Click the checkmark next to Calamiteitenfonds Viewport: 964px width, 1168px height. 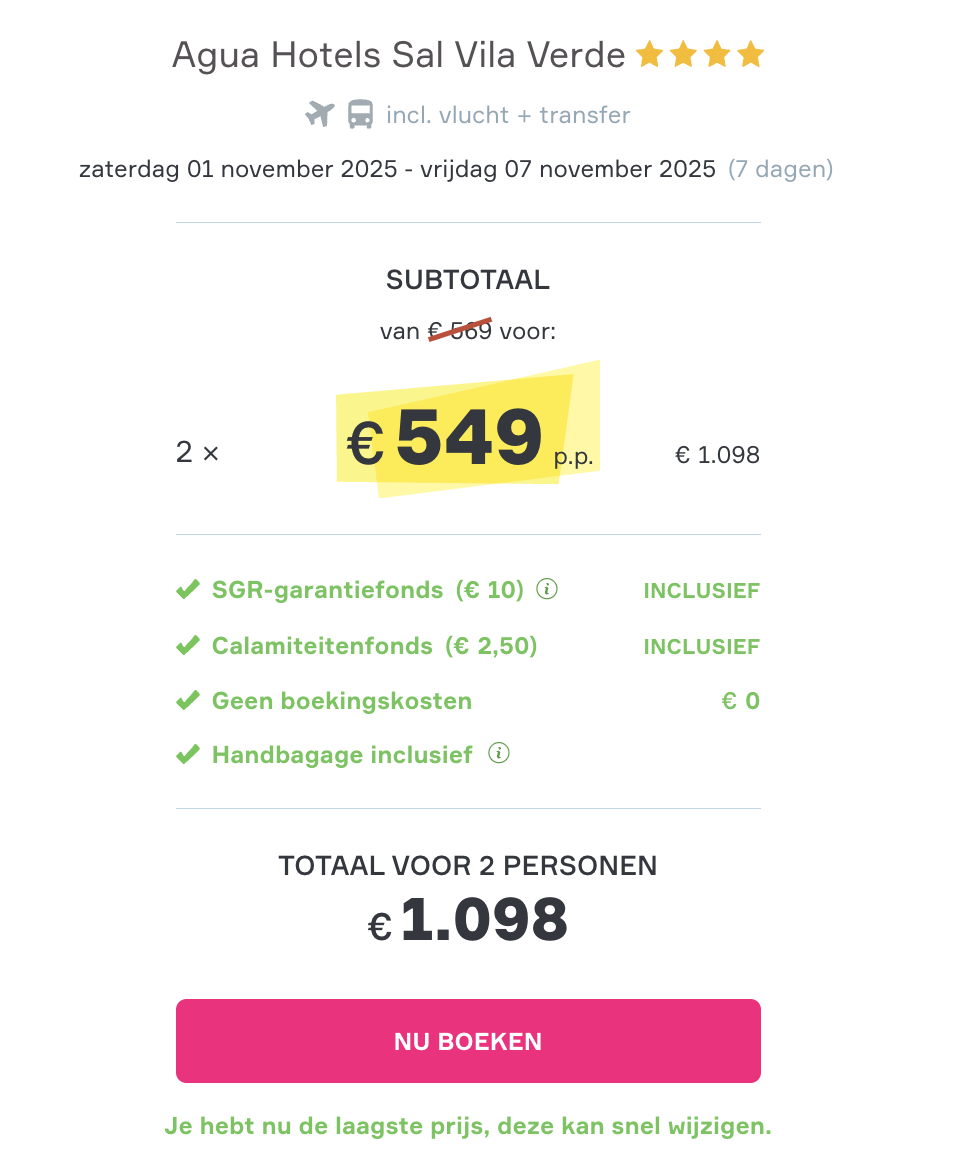(x=188, y=645)
